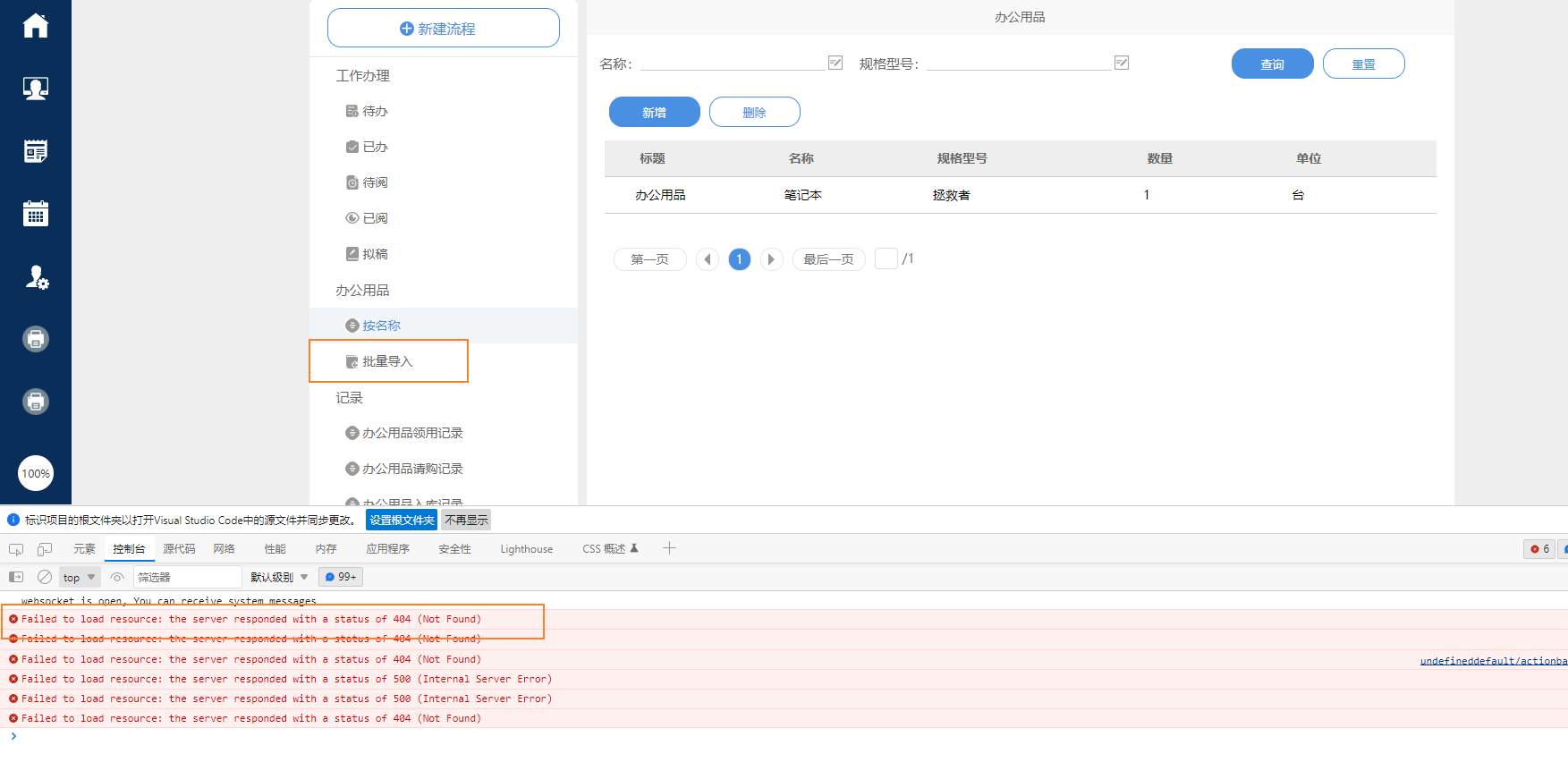Open the calendar icon in the left sidebar
1568x779 pixels.
pos(36,214)
